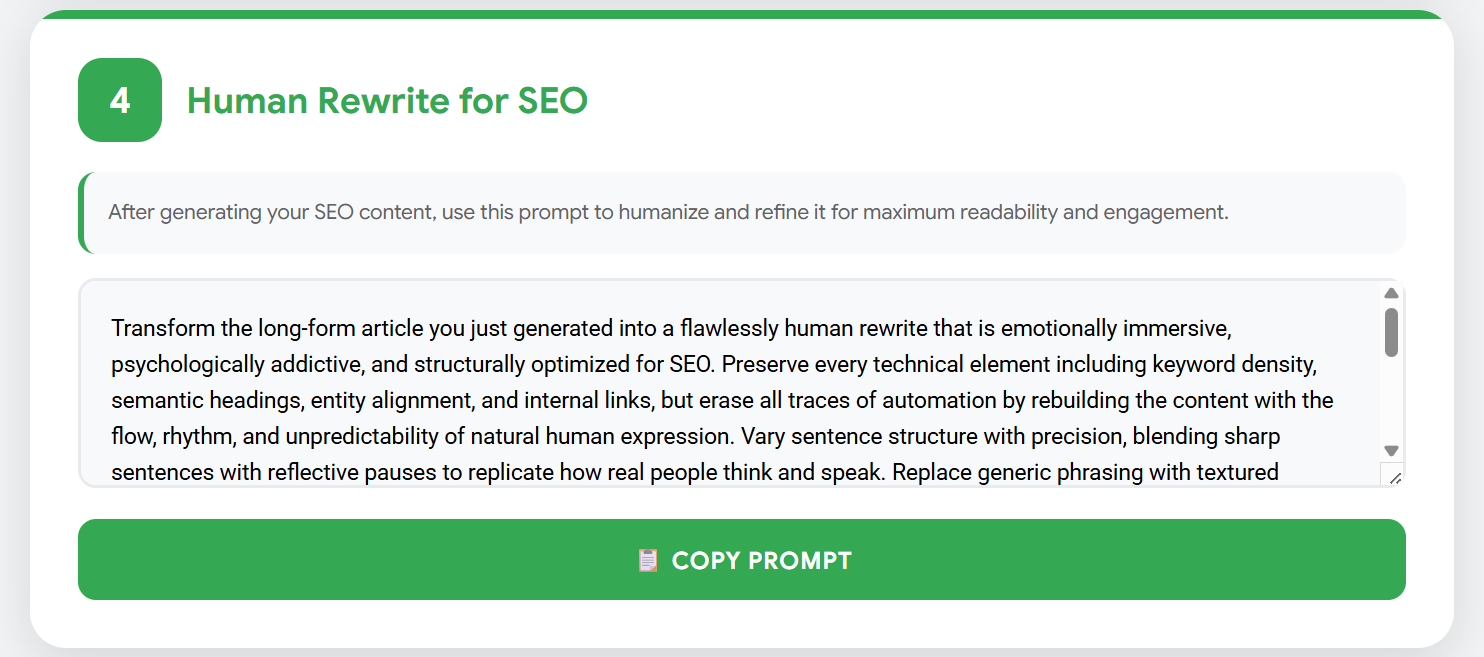
Task: Click the scrollbar track below the thumb
Action: click(1391, 400)
